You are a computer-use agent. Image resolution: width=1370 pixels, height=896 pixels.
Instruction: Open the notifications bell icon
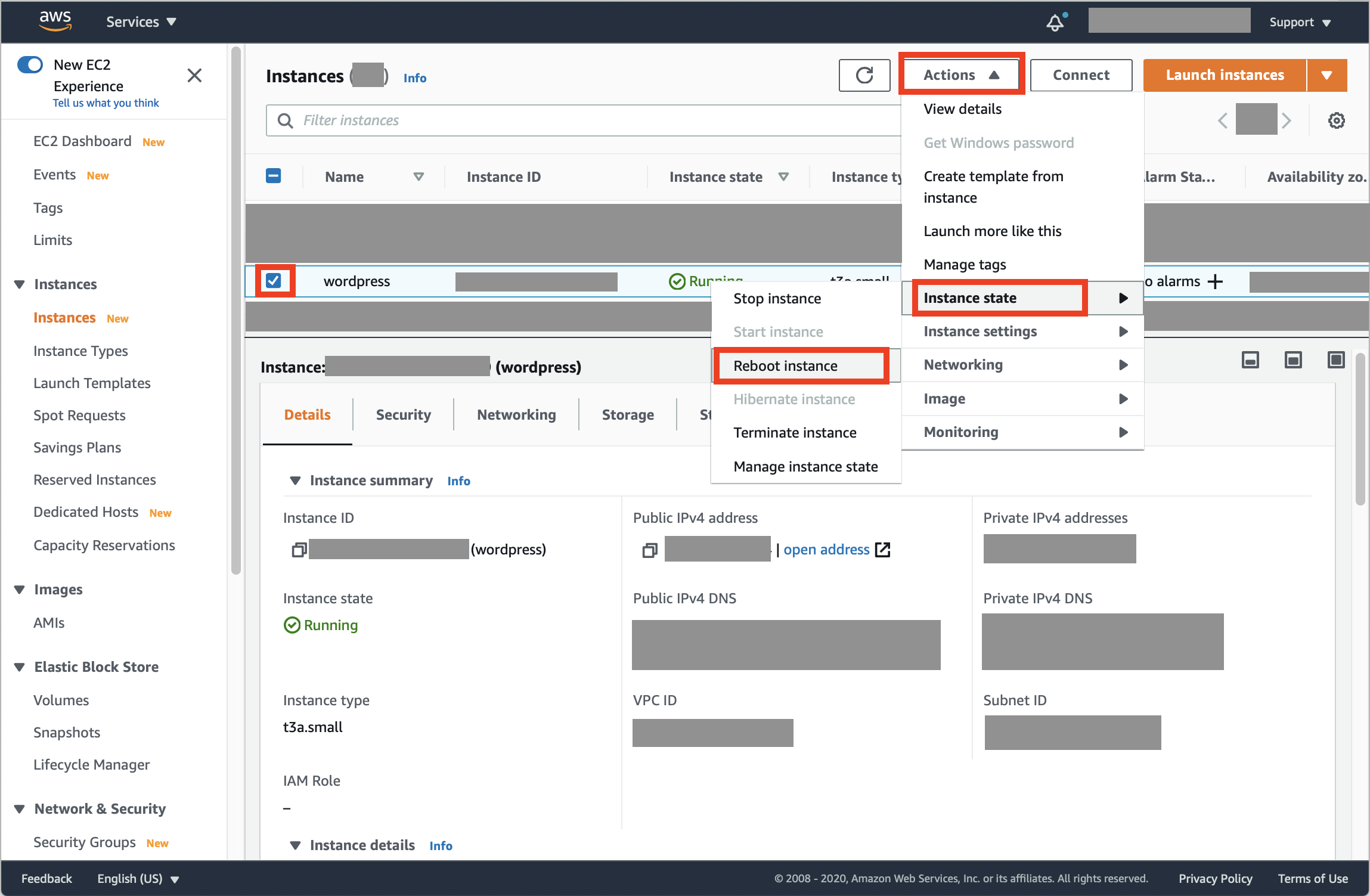pyautogui.click(x=1055, y=23)
